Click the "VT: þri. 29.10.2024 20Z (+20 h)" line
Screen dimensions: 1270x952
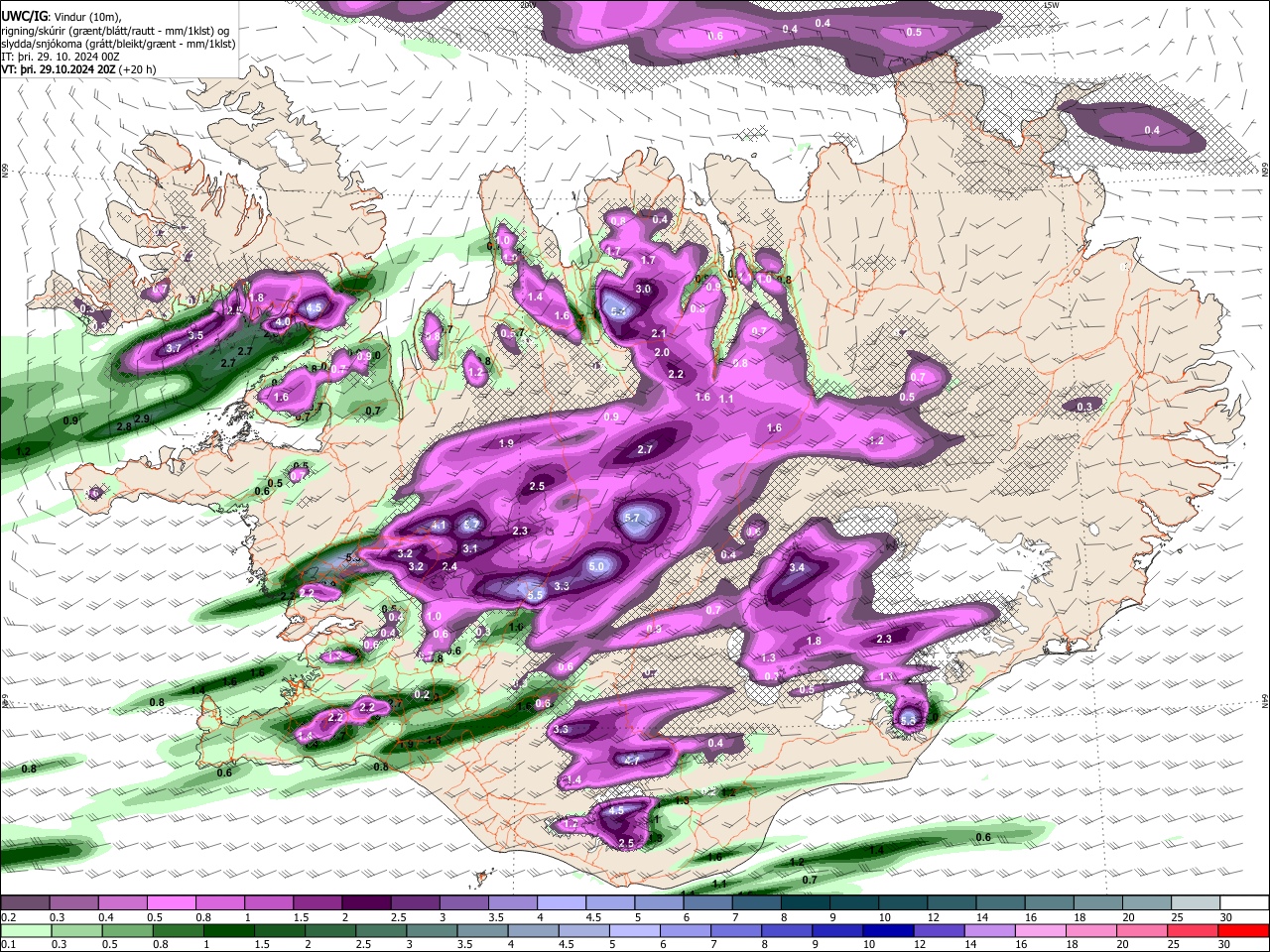point(78,69)
